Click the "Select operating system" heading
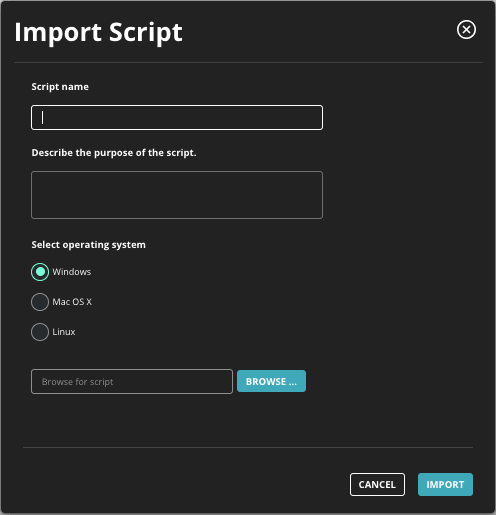The width and height of the screenshot is (496, 515). point(88,245)
